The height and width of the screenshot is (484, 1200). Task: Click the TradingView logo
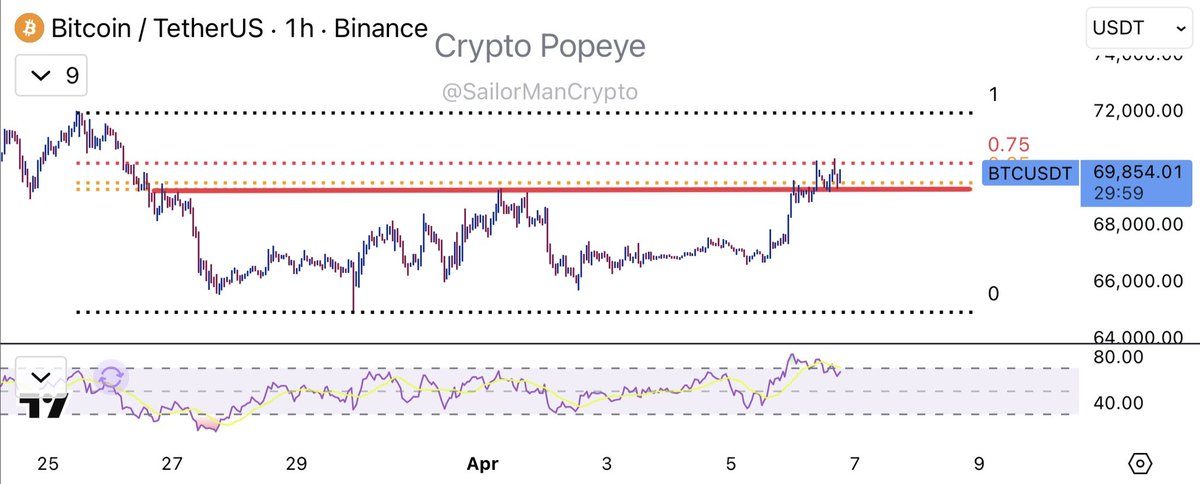pos(47,406)
